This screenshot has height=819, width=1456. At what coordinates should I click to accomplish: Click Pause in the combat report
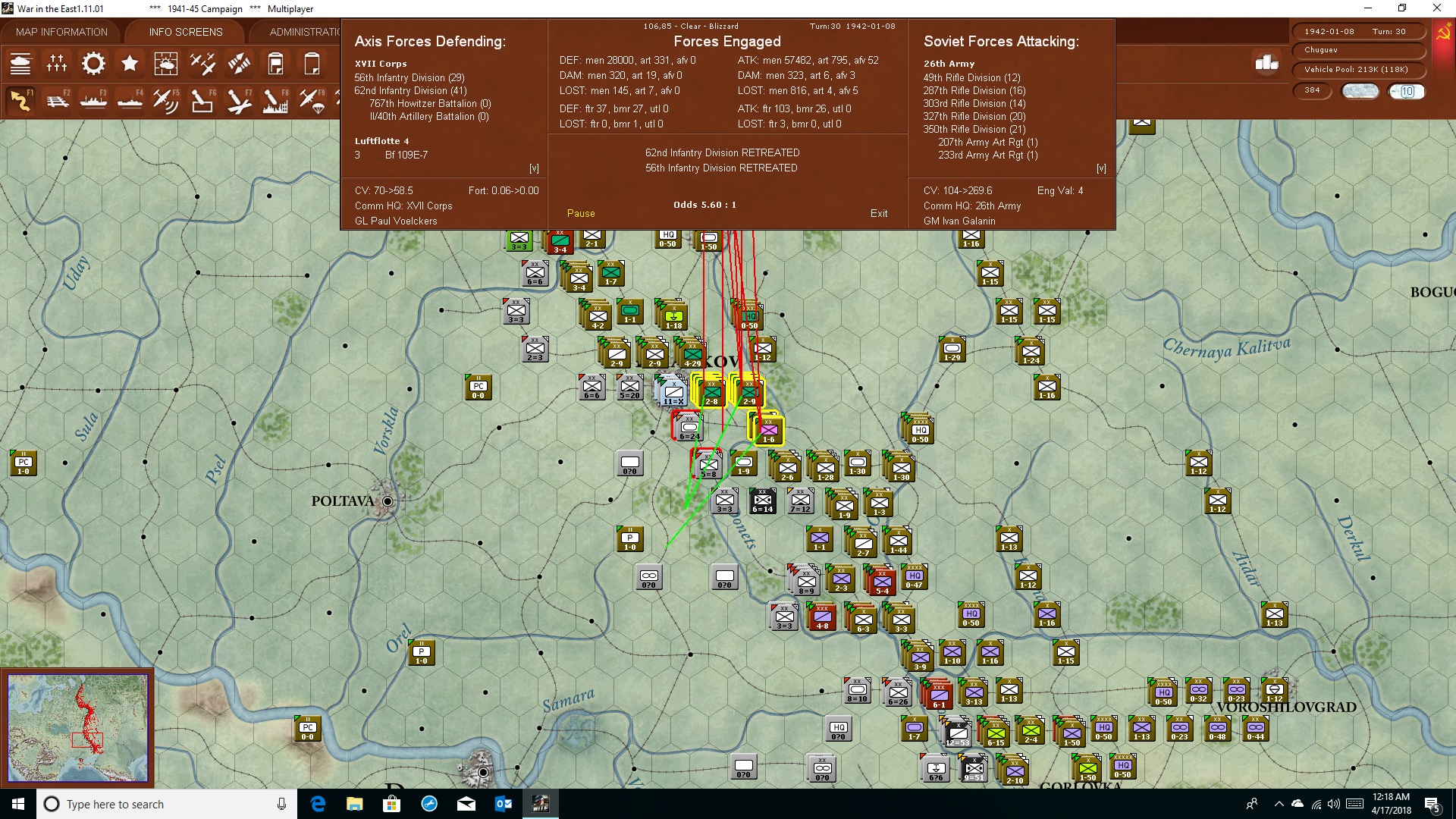click(581, 214)
